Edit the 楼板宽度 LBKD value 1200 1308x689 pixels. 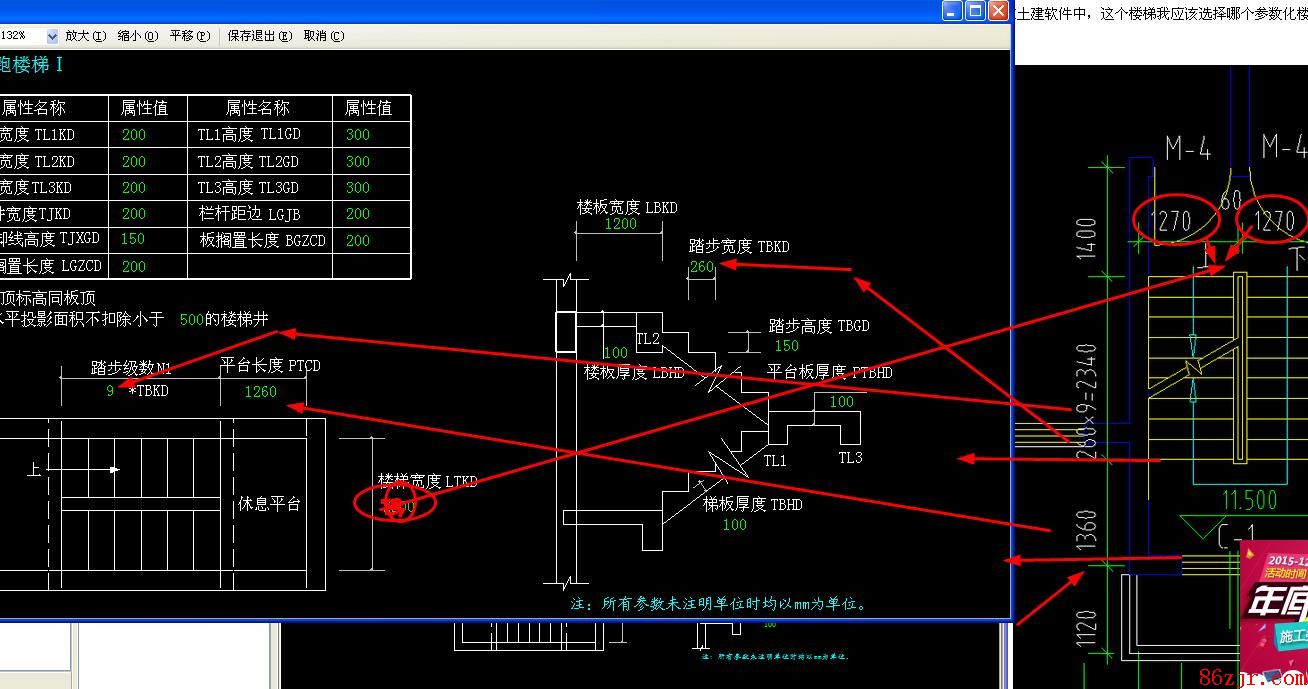pyautogui.click(x=620, y=224)
